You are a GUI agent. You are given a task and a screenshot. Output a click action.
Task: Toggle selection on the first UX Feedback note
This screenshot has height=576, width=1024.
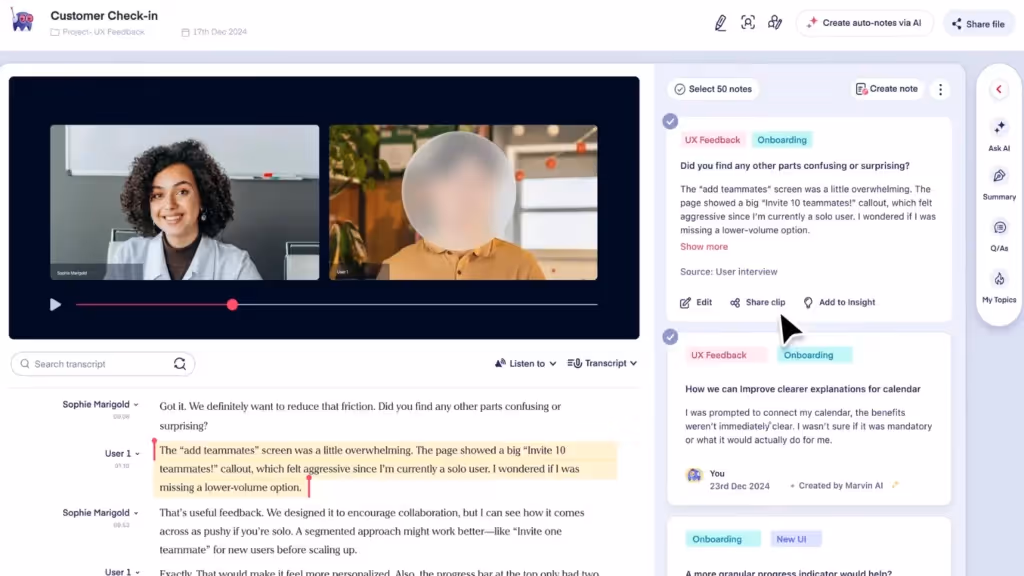(670, 121)
